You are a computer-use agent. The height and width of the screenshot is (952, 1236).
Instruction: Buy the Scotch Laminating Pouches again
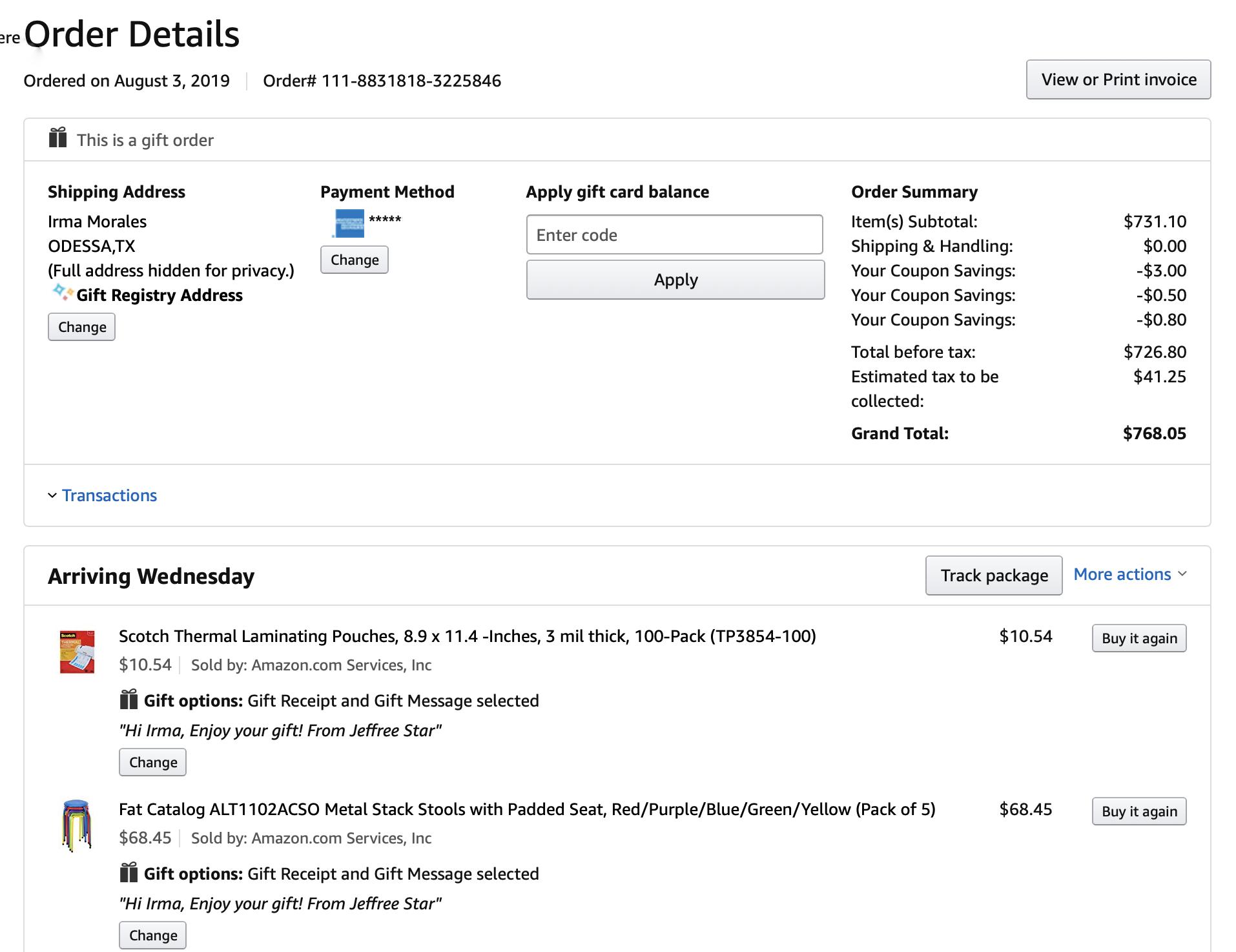(1139, 638)
